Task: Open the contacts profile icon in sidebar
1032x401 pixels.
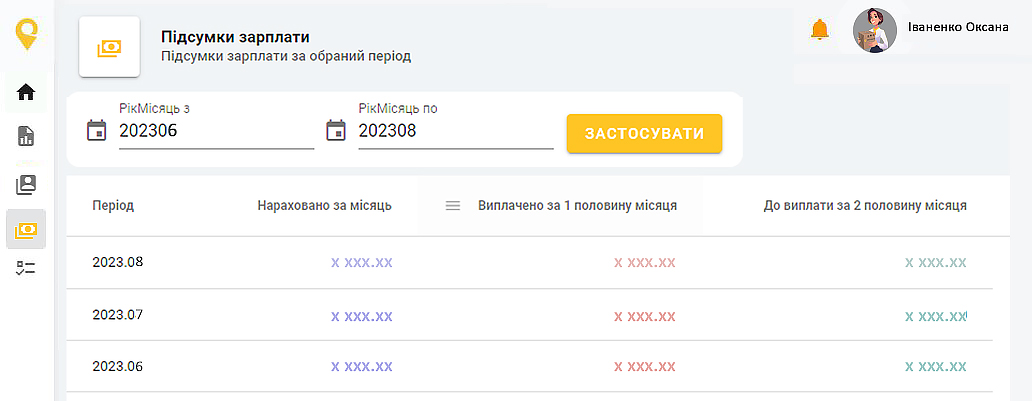Action: (x=27, y=184)
